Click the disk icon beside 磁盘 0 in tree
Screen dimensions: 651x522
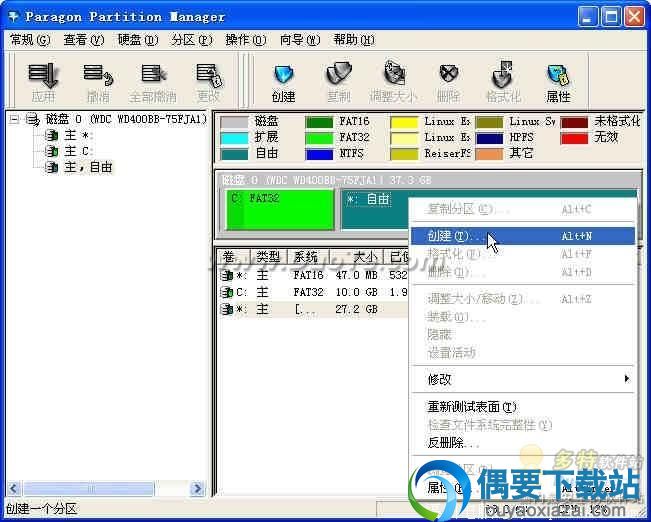tap(33, 120)
